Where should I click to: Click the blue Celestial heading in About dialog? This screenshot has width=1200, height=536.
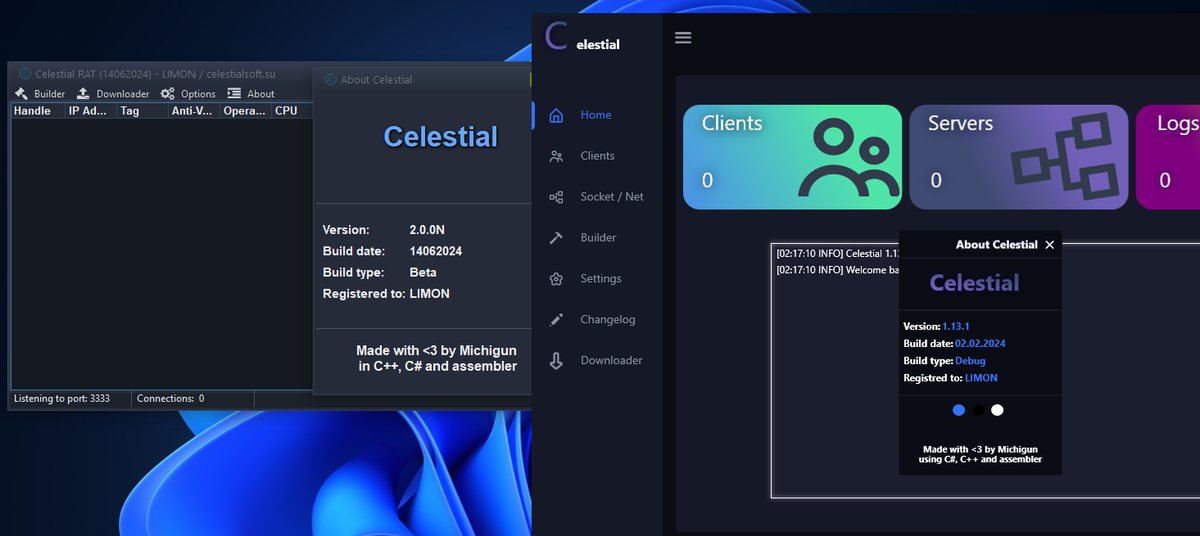(x=441, y=136)
